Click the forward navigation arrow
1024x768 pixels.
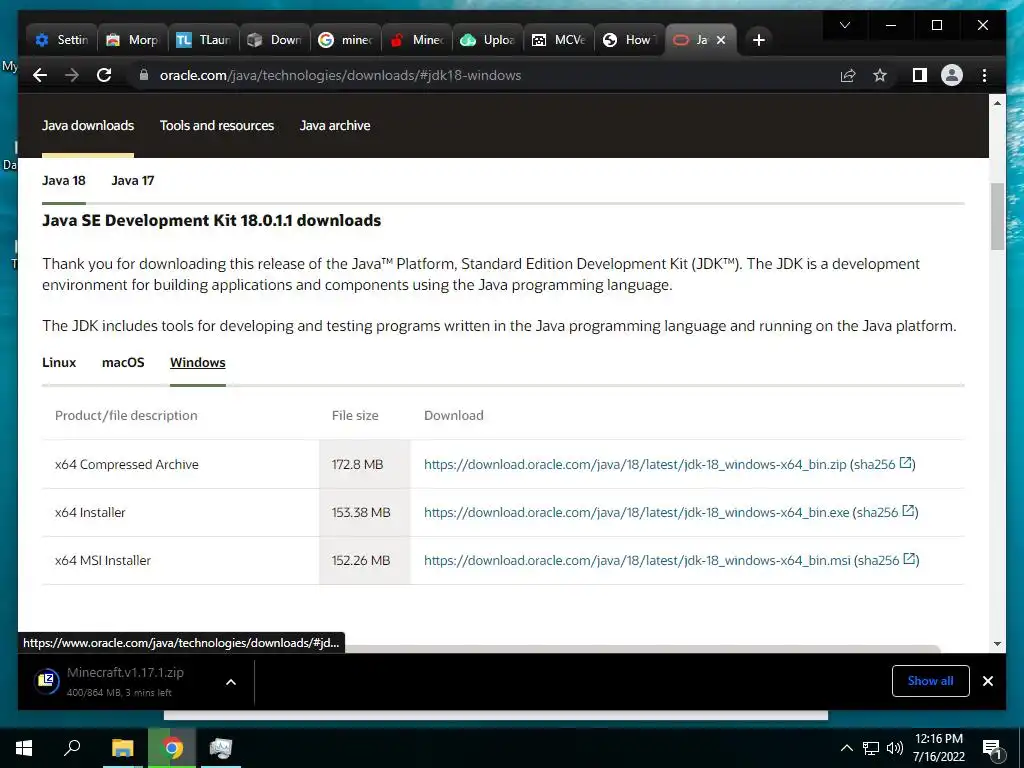72,75
